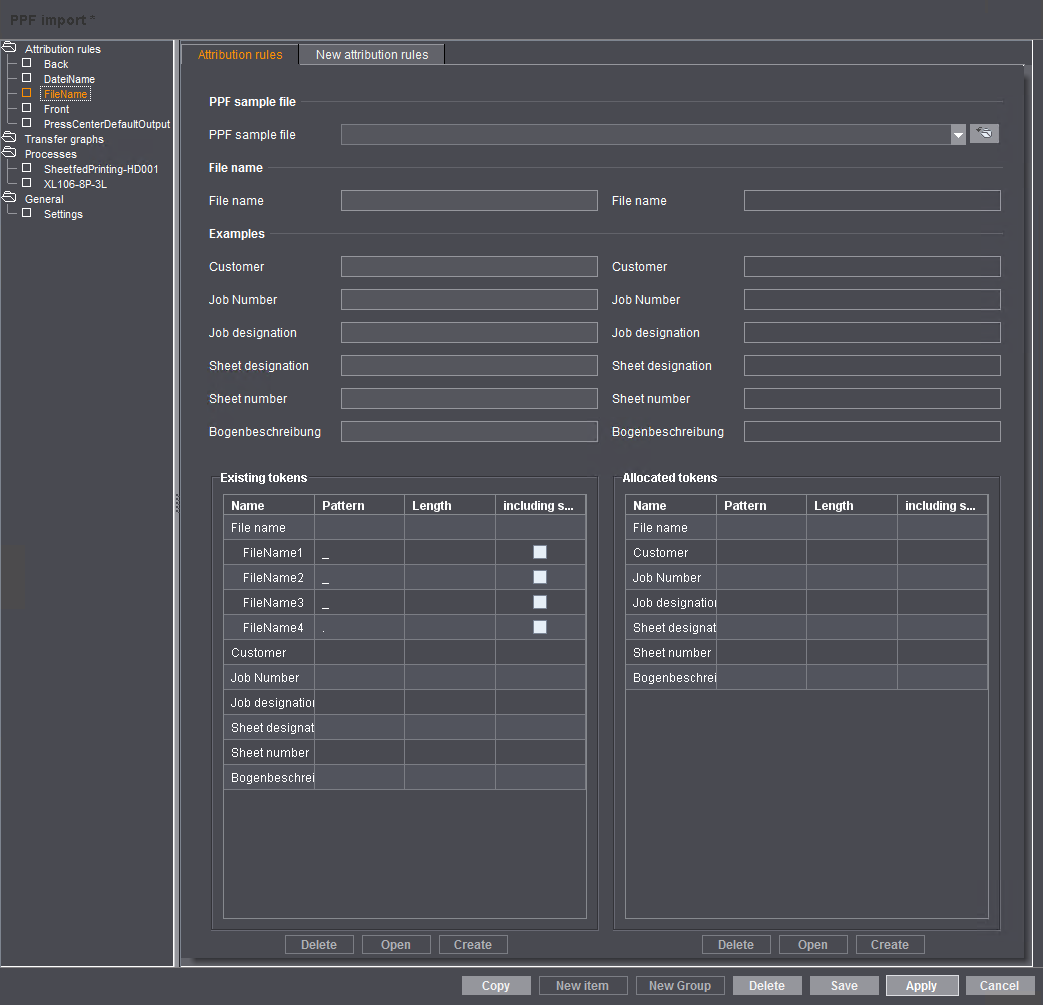
Task: Create a new token under Existing tokens
Action: tap(472, 944)
